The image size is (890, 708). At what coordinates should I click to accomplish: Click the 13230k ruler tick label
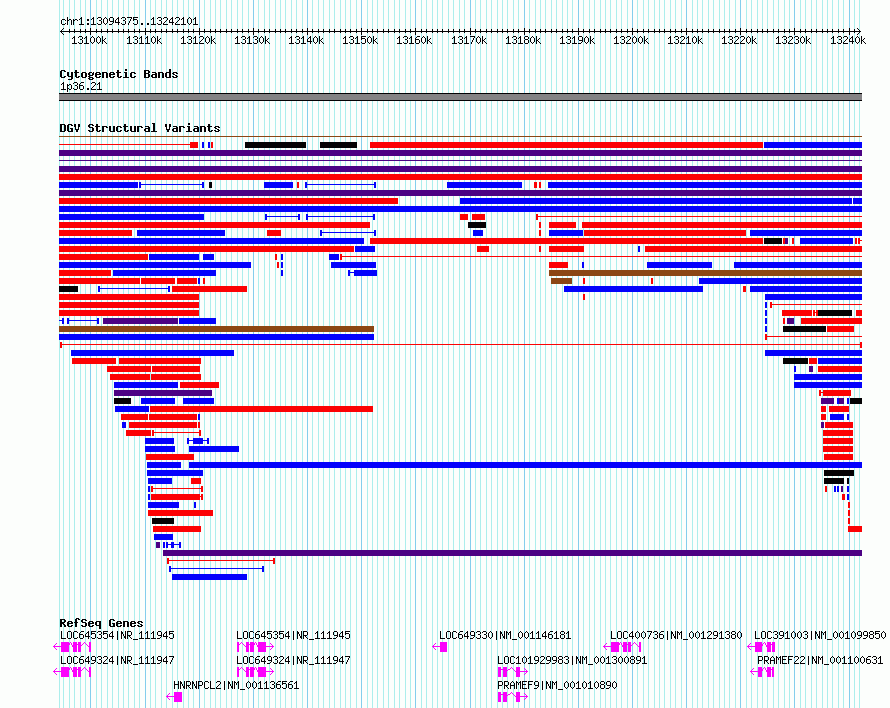tap(793, 40)
